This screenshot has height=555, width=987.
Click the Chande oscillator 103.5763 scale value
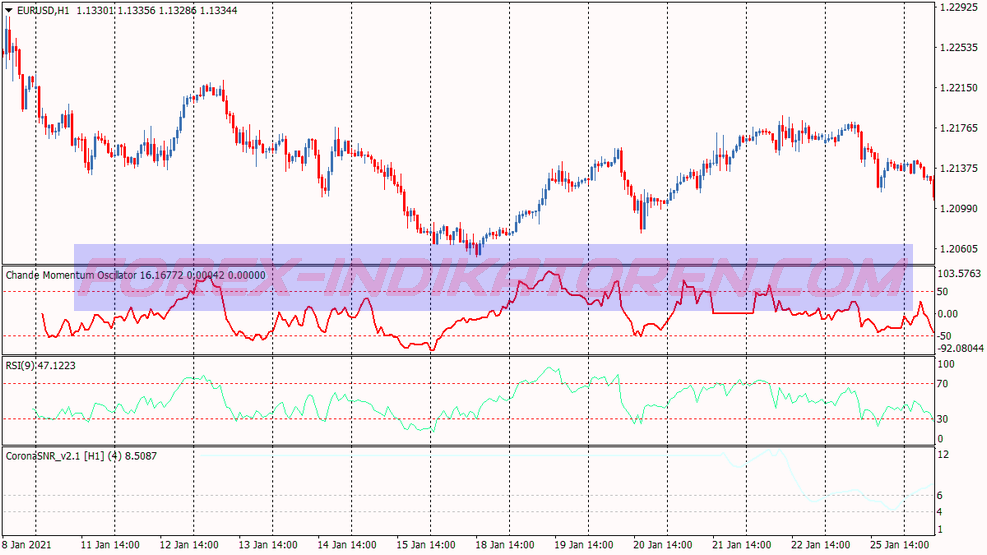tap(959, 274)
